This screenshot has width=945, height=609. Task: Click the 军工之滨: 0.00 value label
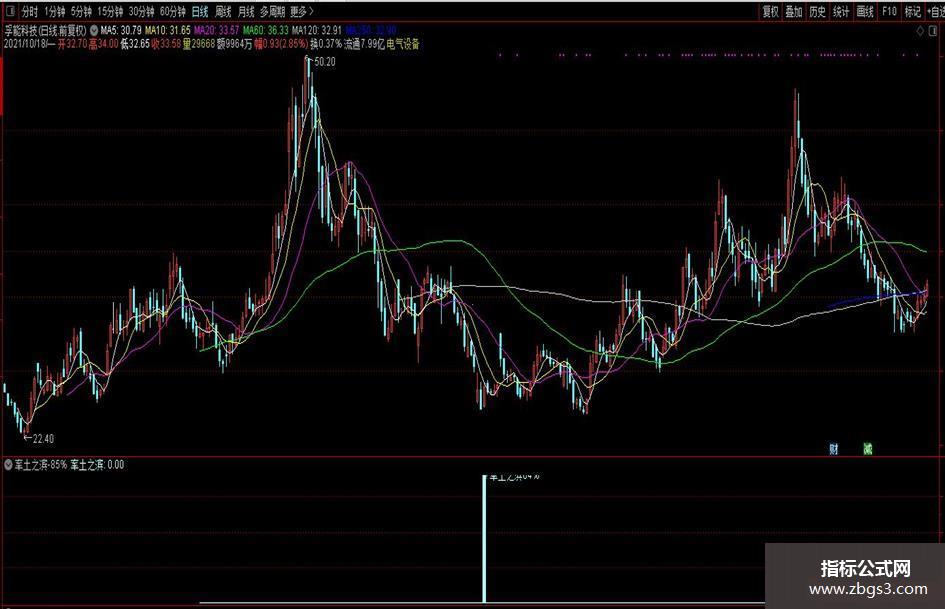pyautogui.click(x=98, y=465)
